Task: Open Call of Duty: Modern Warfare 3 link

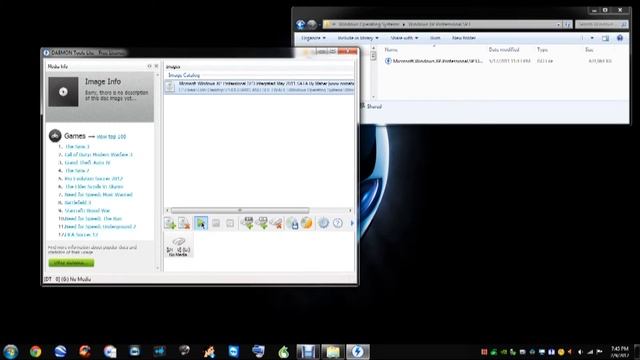Action: coord(99,155)
